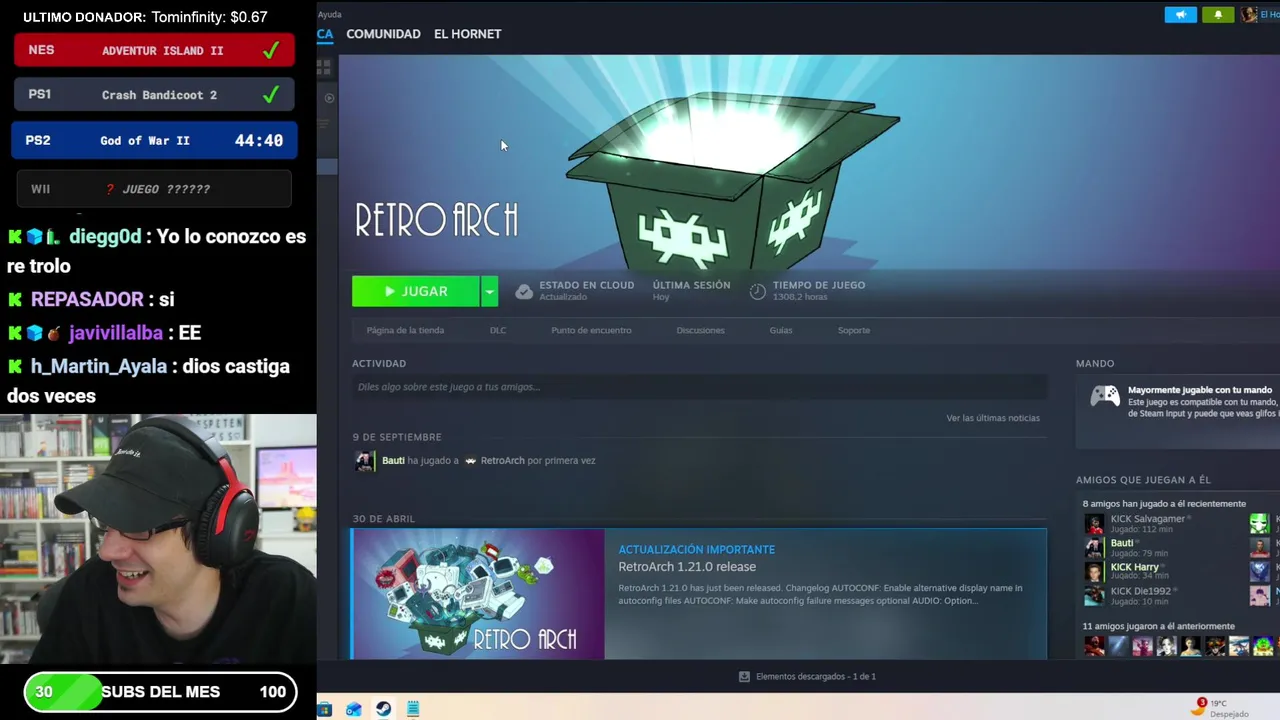
Task: Open Punto de encuentro tab
Action: [591, 330]
